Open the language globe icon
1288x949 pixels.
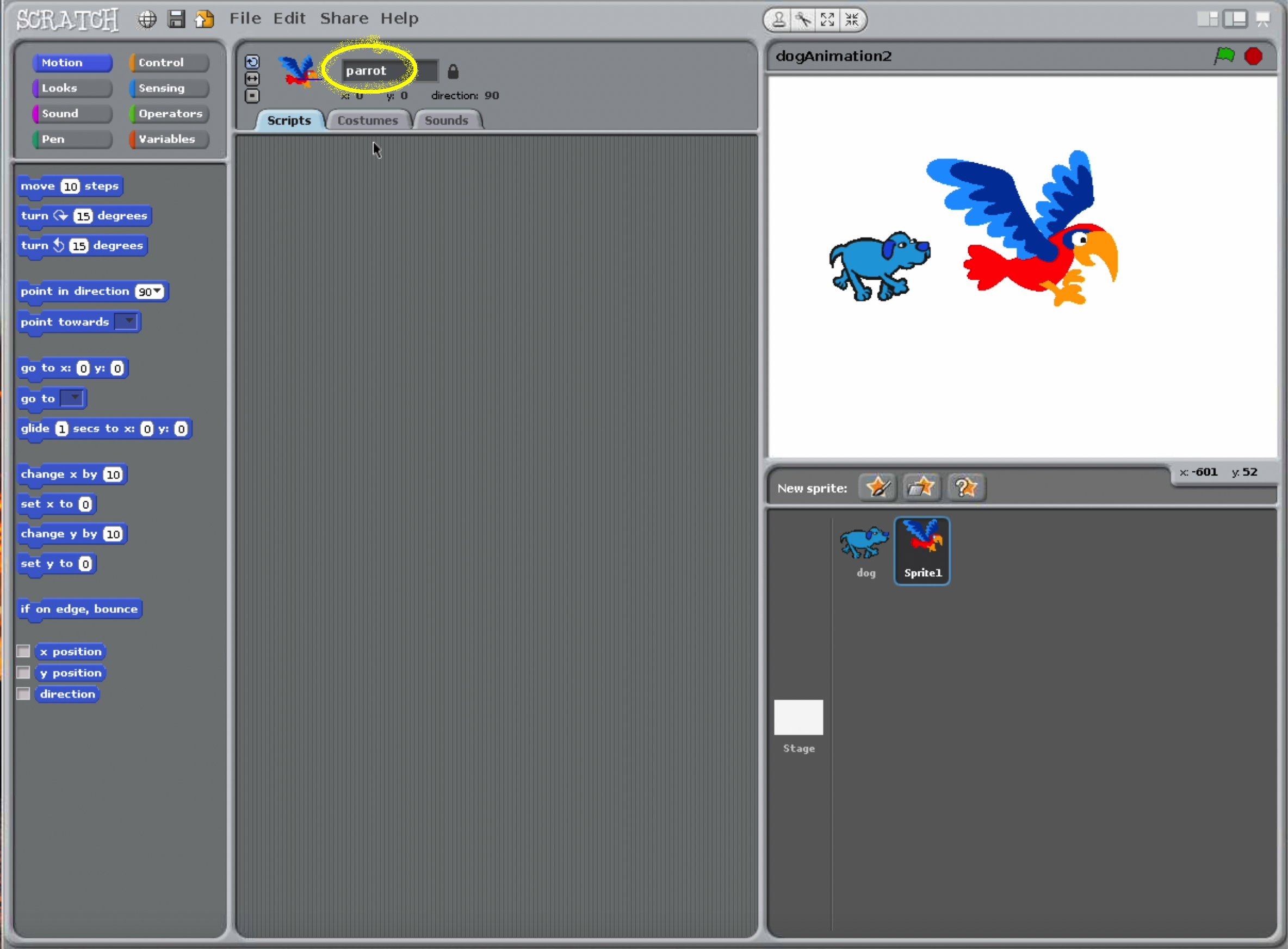147,19
